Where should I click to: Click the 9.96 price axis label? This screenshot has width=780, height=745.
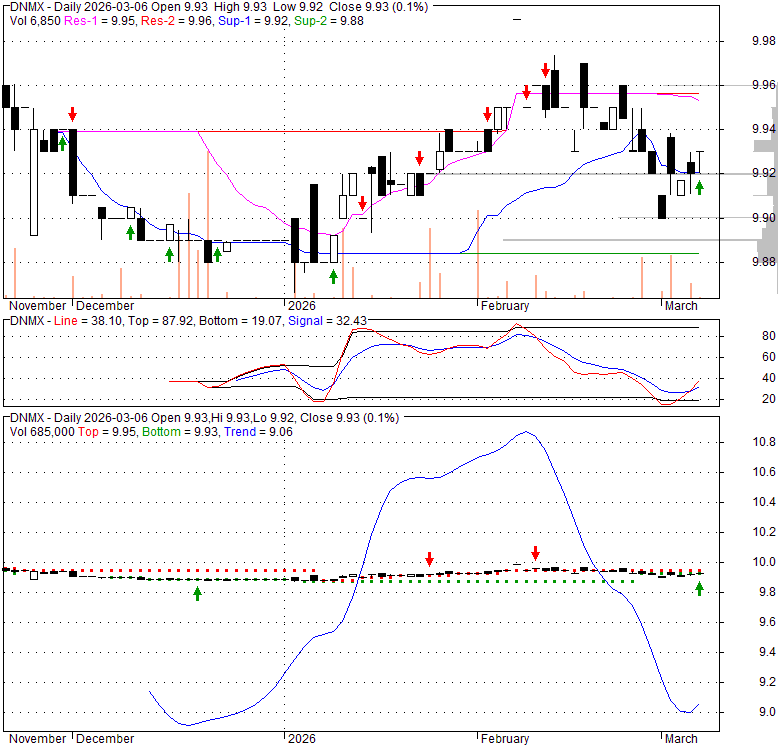click(764, 85)
